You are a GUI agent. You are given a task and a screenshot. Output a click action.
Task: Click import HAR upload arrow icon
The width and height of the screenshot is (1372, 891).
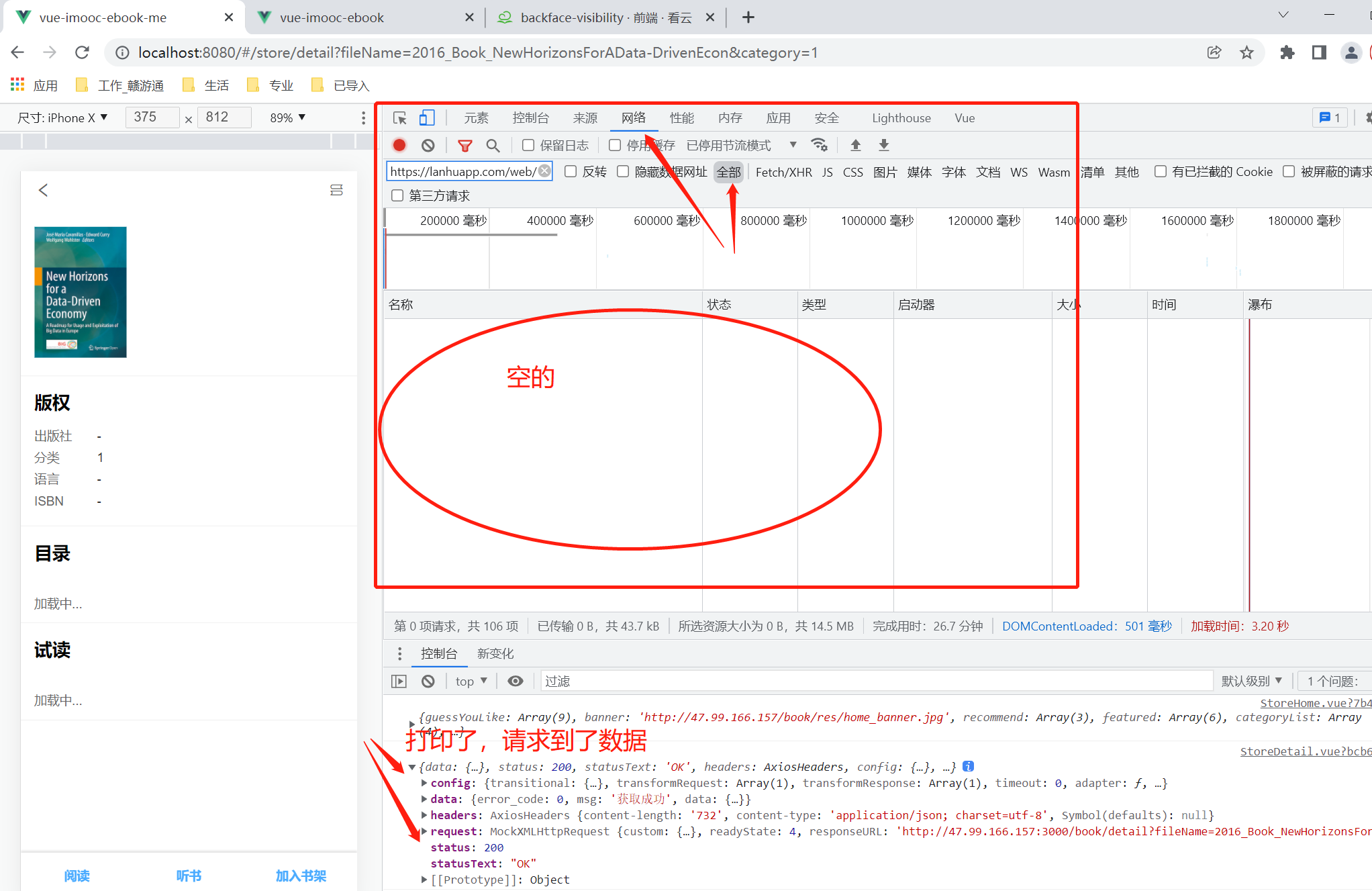pyautogui.click(x=856, y=145)
